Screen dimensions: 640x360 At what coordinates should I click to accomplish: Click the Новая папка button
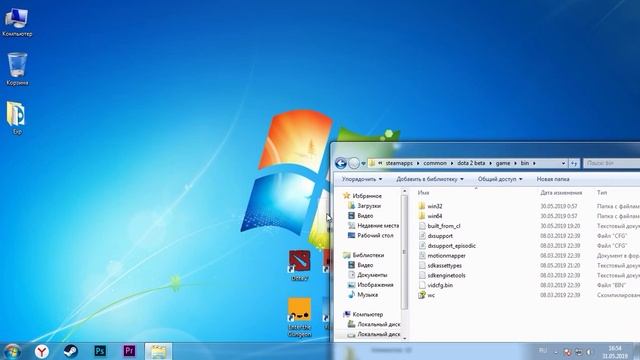pos(553,179)
